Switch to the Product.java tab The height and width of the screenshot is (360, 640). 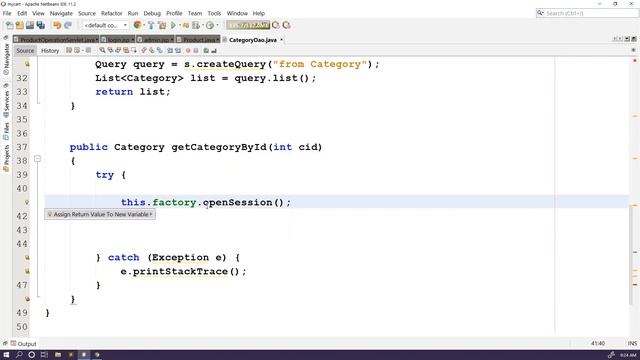[x=198, y=40]
